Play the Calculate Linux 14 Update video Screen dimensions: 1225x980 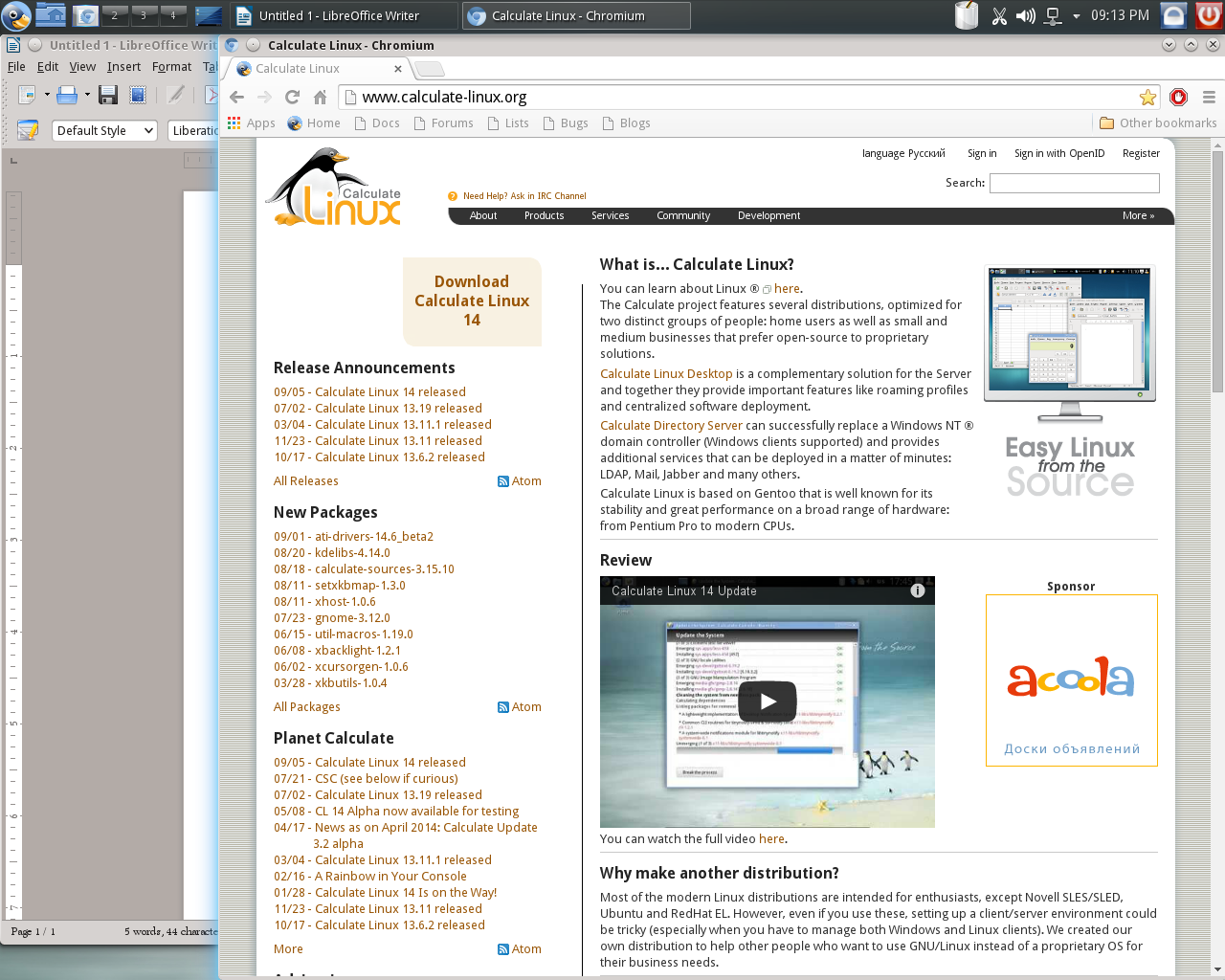tap(767, 702)
